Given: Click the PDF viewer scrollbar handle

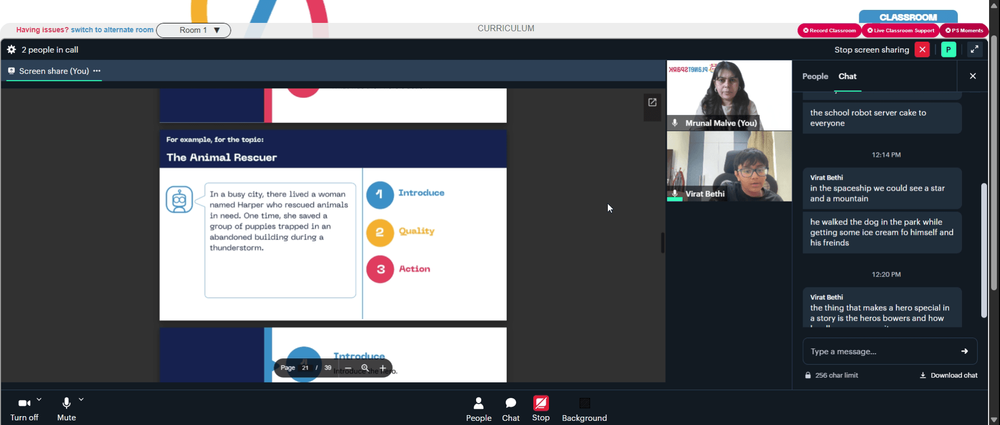Looking at the screenshot, I should click(x=663, y=242).
